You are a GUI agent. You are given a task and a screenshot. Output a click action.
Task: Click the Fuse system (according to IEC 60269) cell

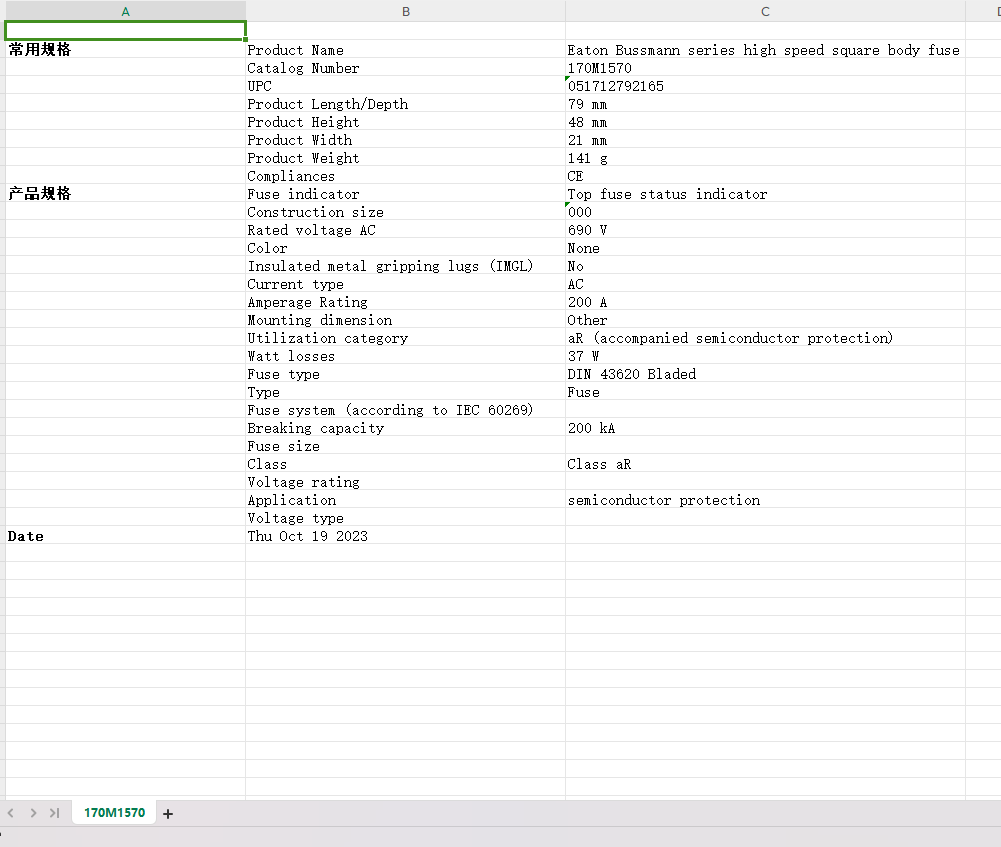click(405, 410)
